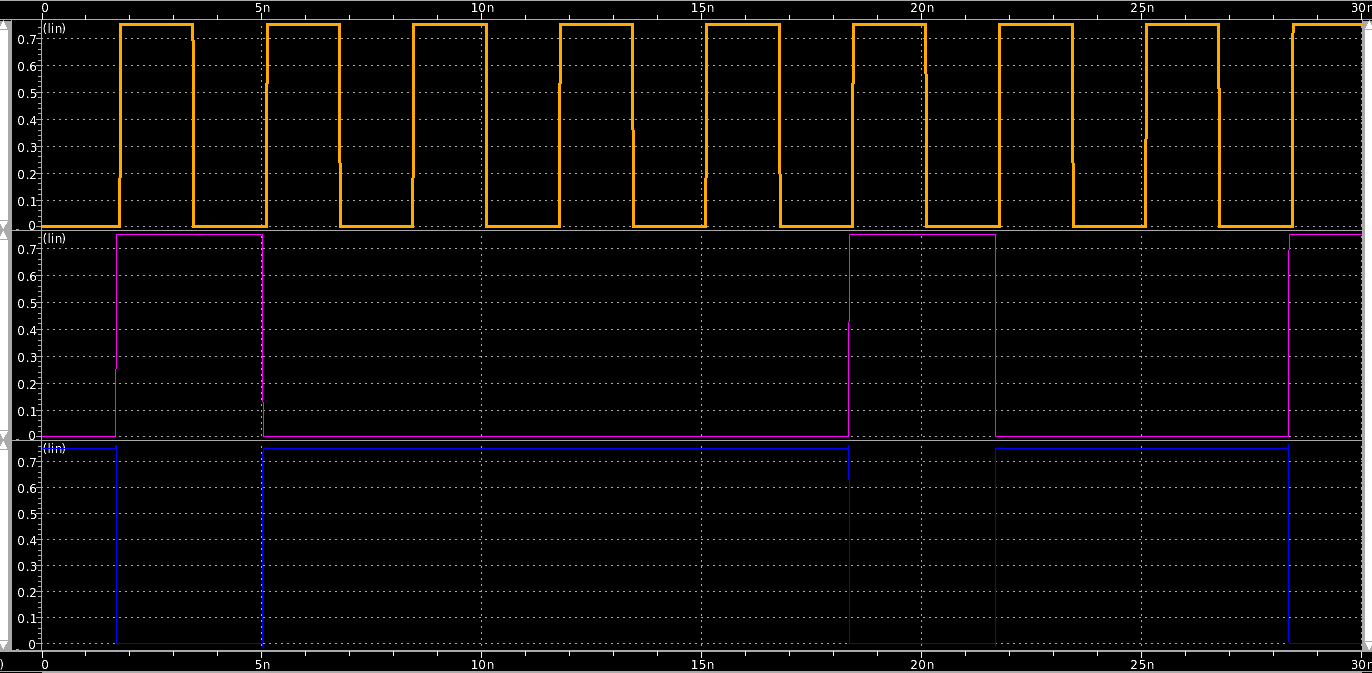Click the 0.7 label on the magenta panel's y-axis

27,249
